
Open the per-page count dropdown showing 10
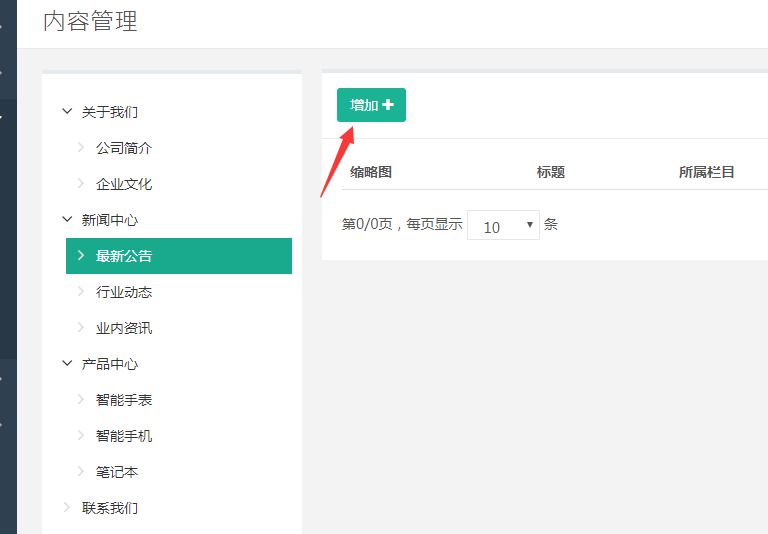503,226
